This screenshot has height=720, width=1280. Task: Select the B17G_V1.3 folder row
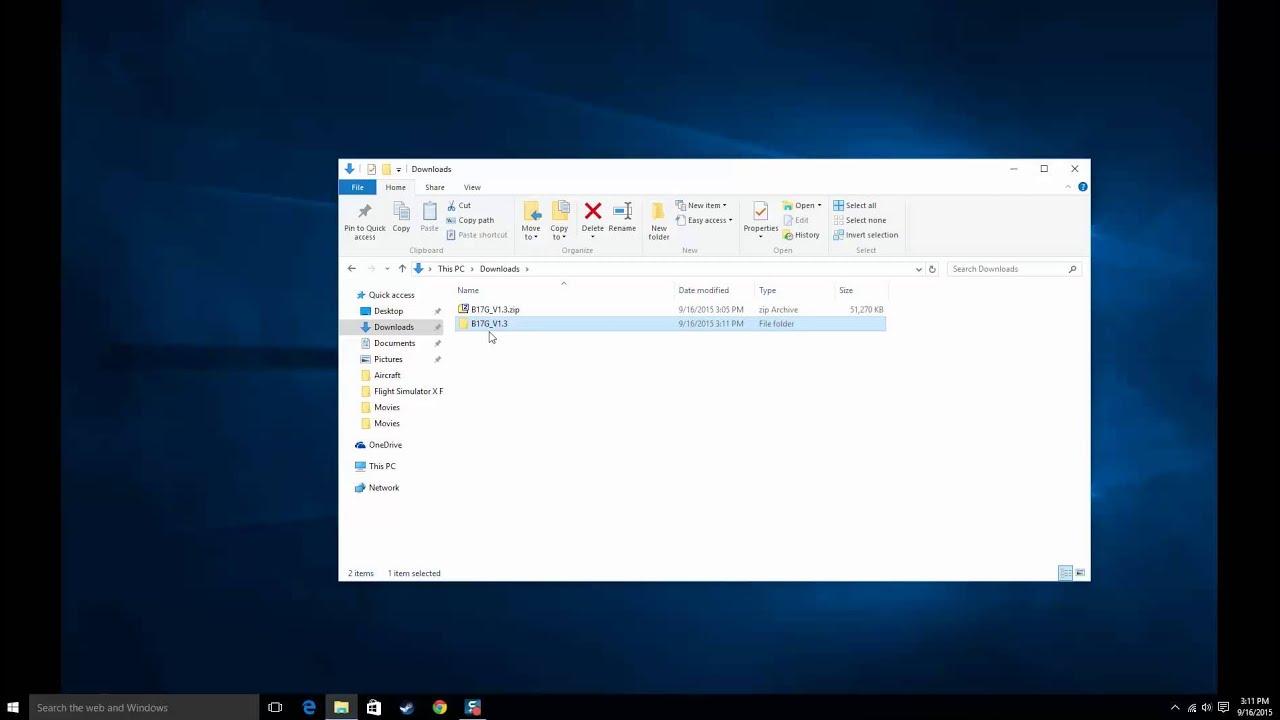670,324
